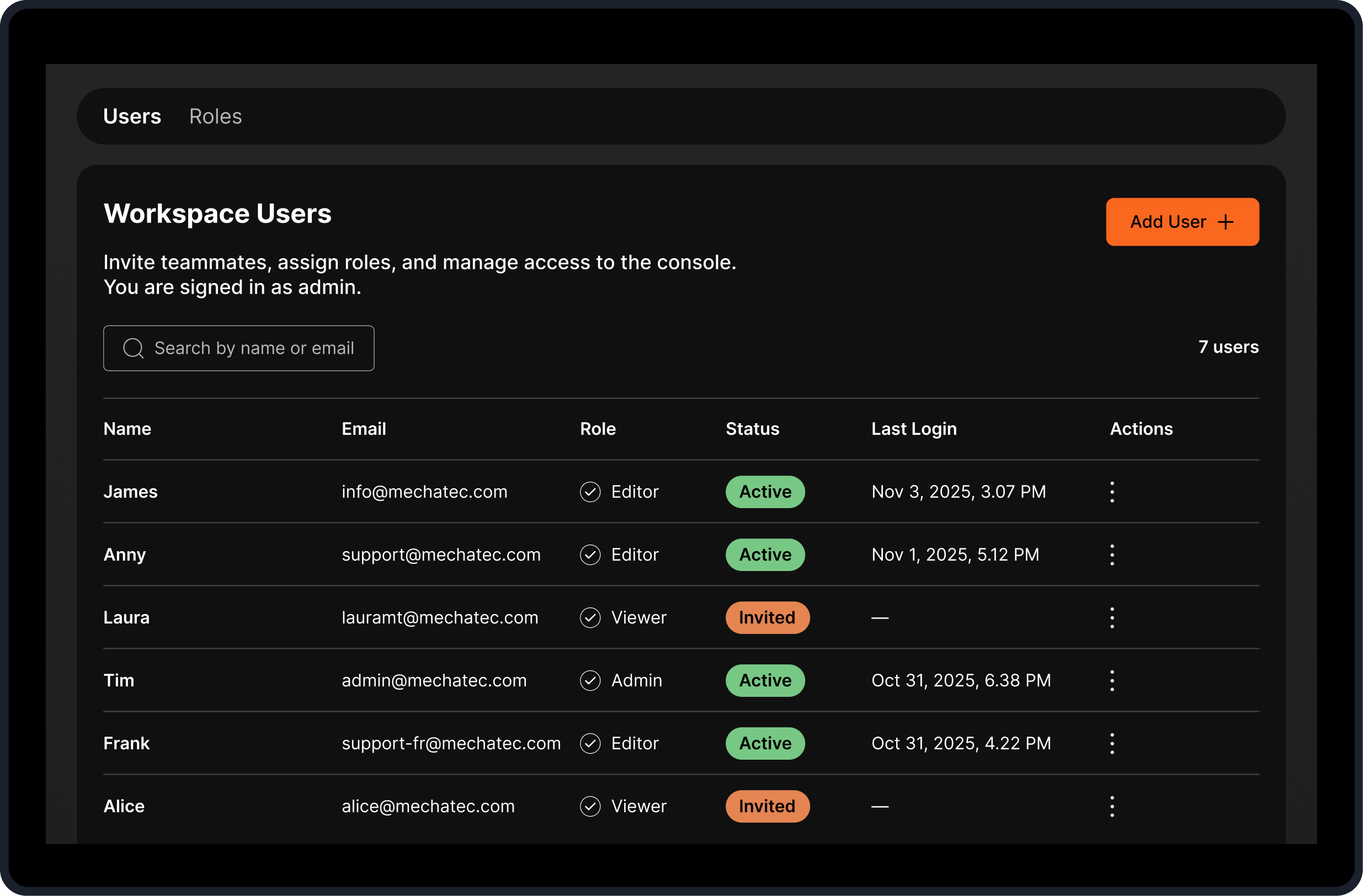The width and height of the screenshot is (1363, 896).
Task: Open actions menu for James
Action: pyautogui.click(x=1111, y=492)
